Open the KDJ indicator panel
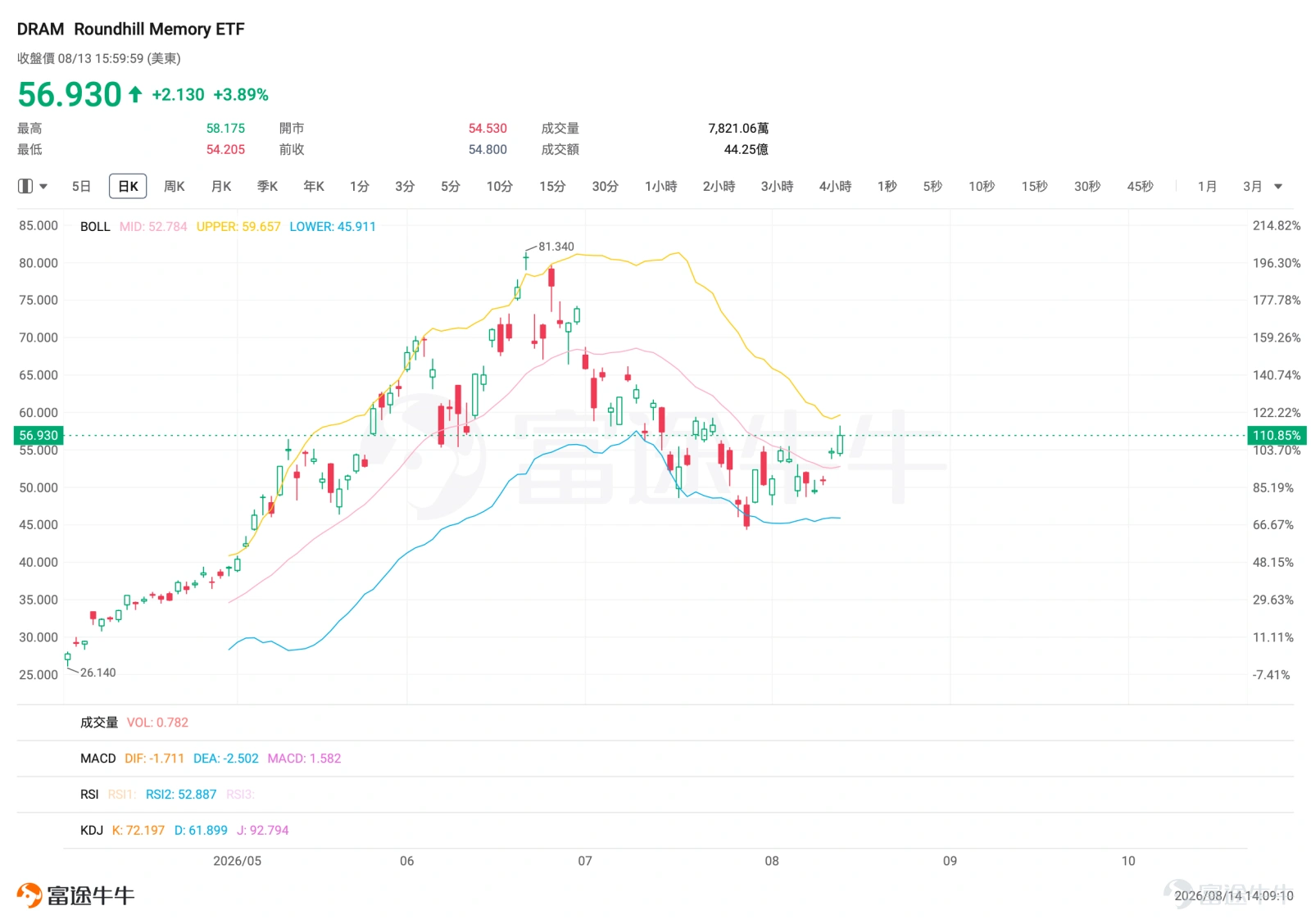1311x924 pixels. 92,831
